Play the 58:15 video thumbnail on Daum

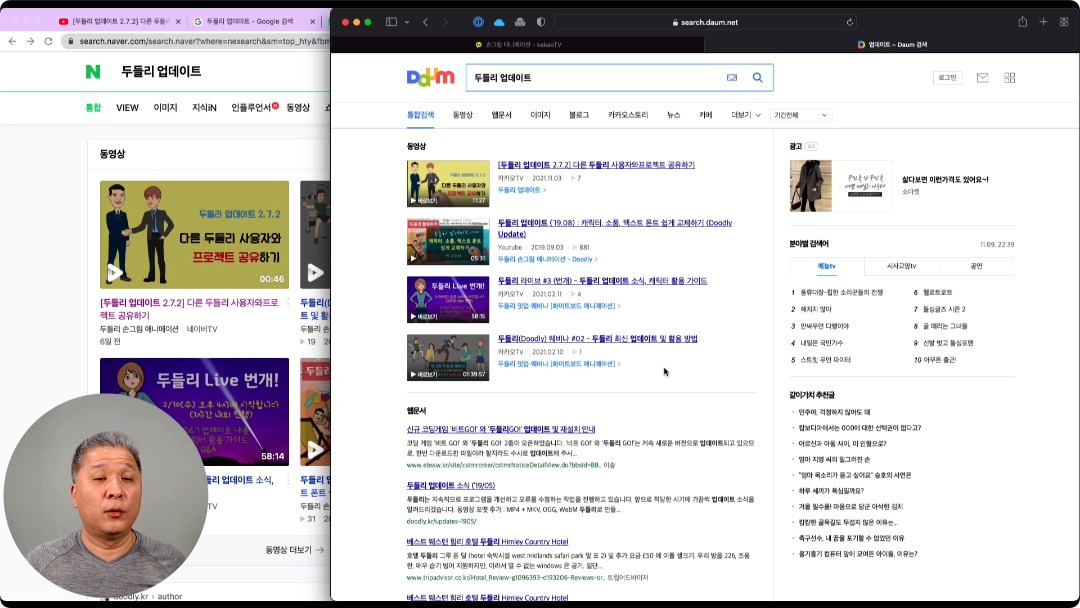pyautogui.click(x=448, y=300)
